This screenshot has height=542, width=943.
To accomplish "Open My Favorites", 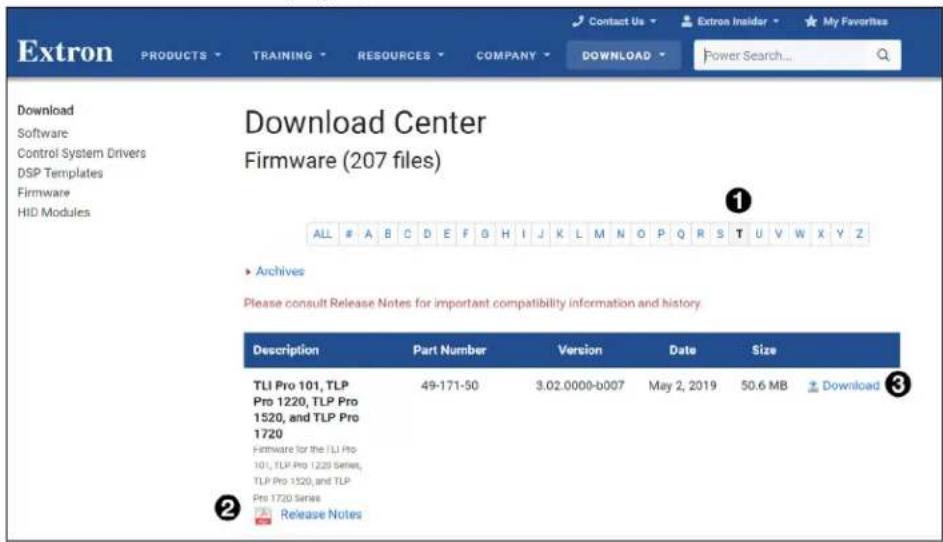I will [x=846, y=22].
